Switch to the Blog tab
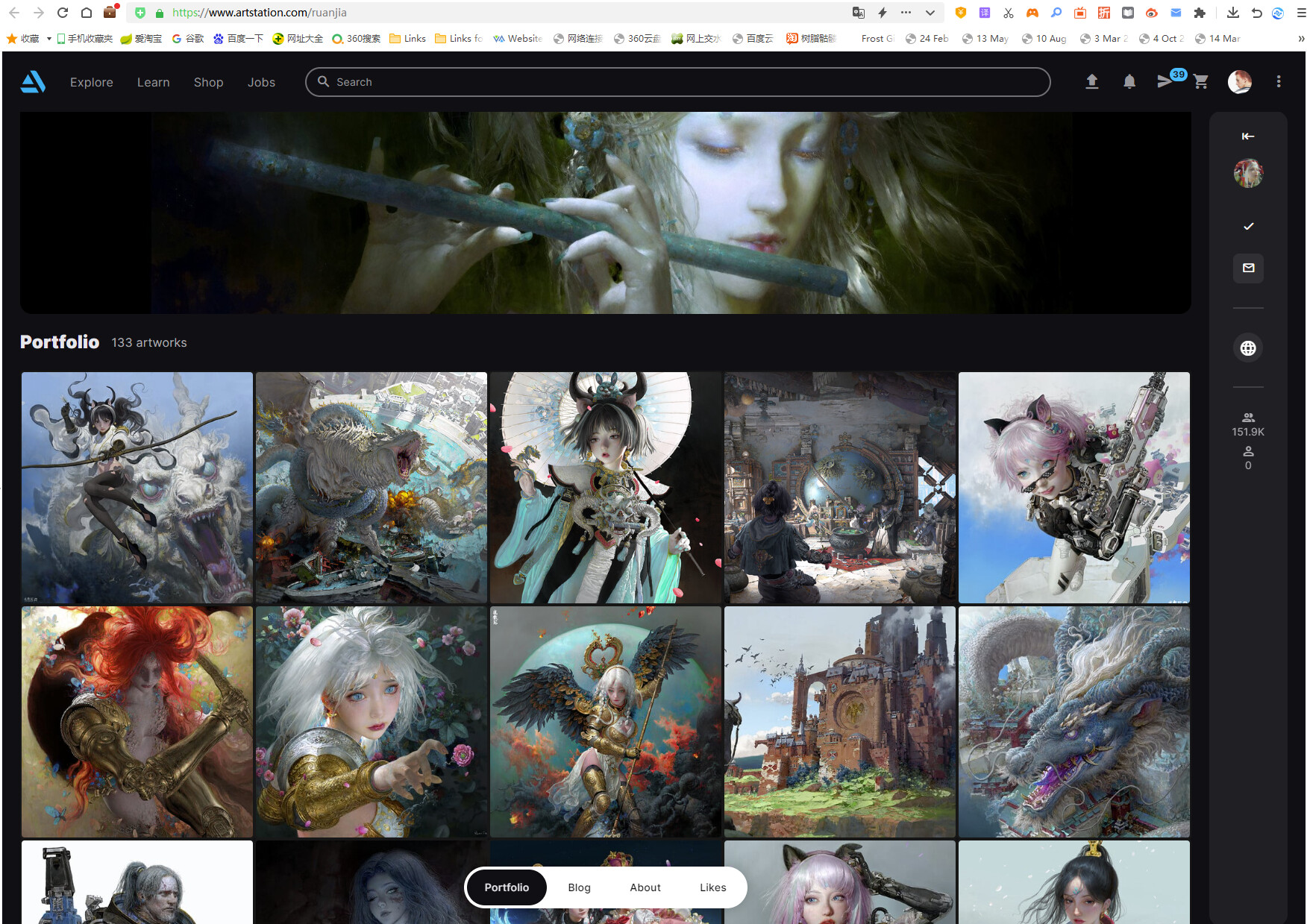The width and height of the screenshot is (1307, 924). point(579,887)
